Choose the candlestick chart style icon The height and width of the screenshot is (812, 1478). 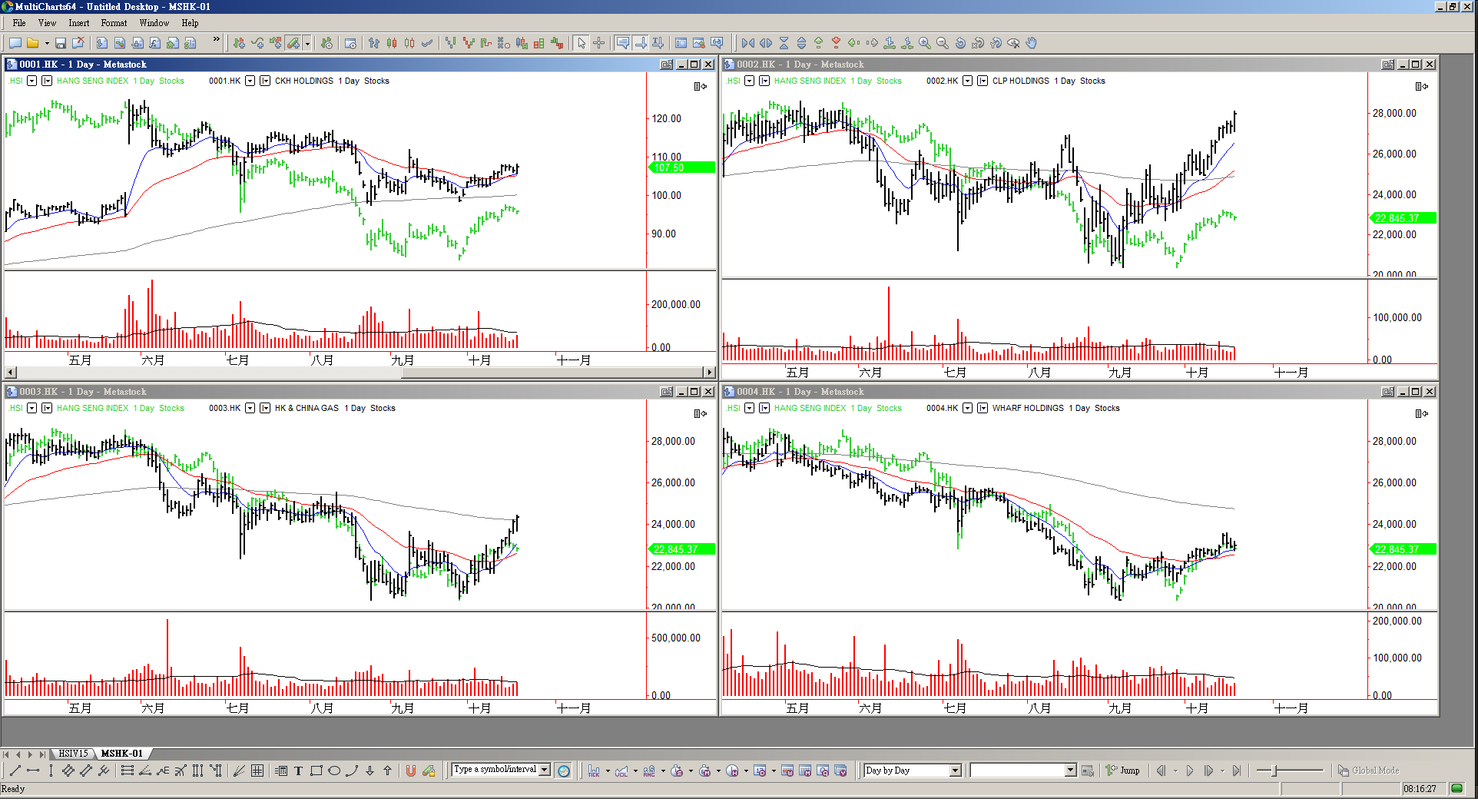point(392,43)
